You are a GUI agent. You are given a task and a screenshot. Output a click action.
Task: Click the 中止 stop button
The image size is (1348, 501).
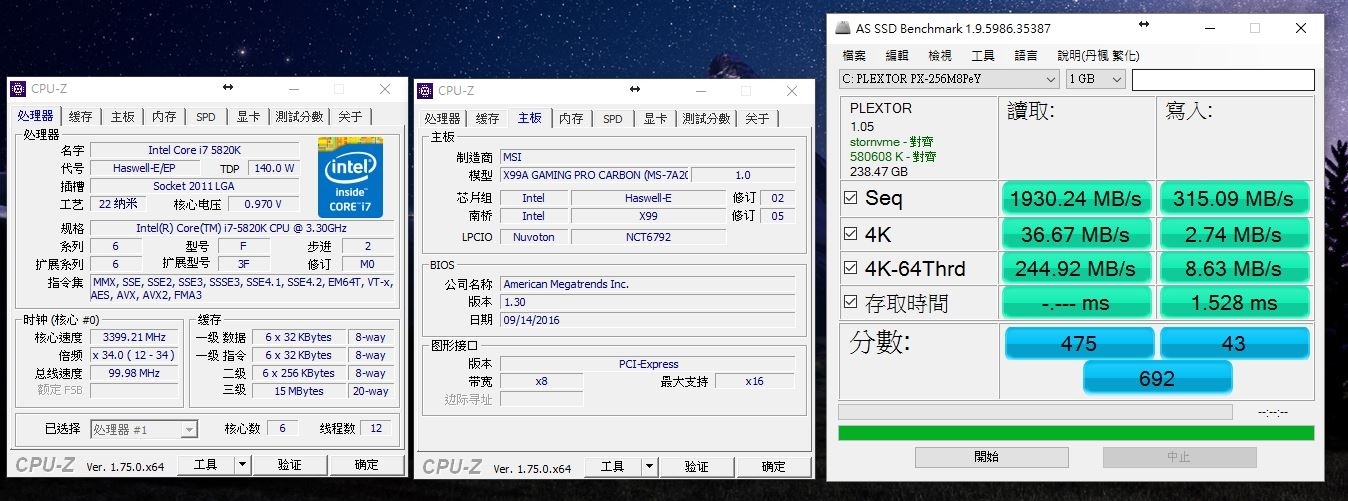pos(1179,457)
